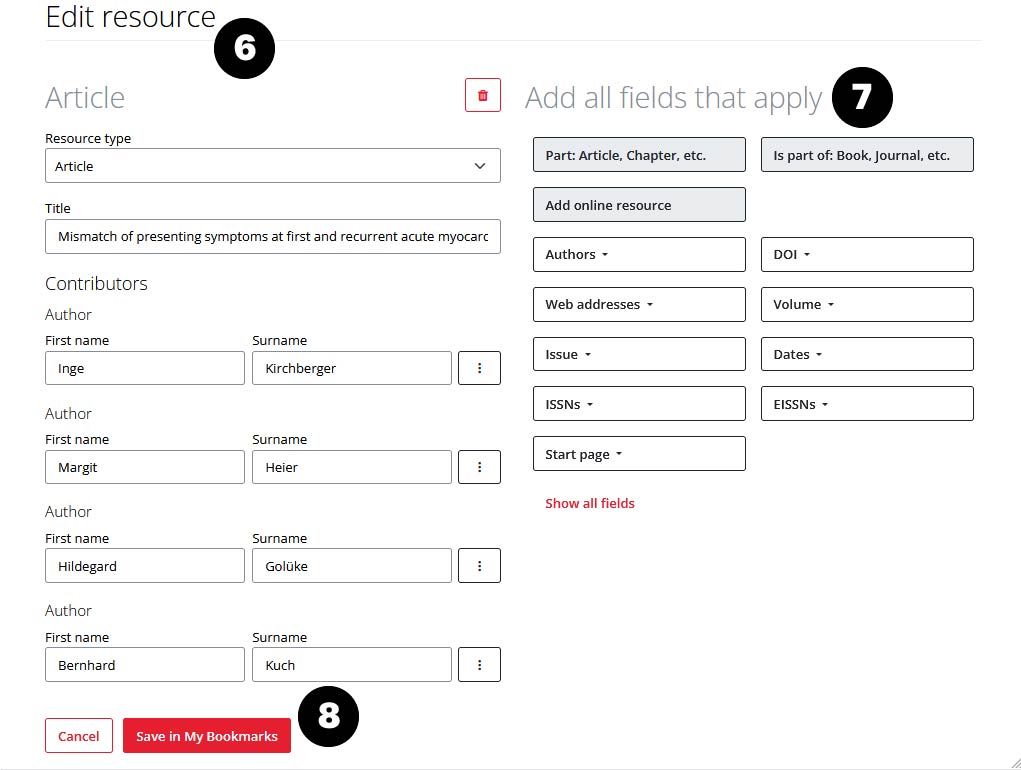Open the Start page dropdown
The width and height of the screenshot is (1021, 770).
click(x=639, y=454)
